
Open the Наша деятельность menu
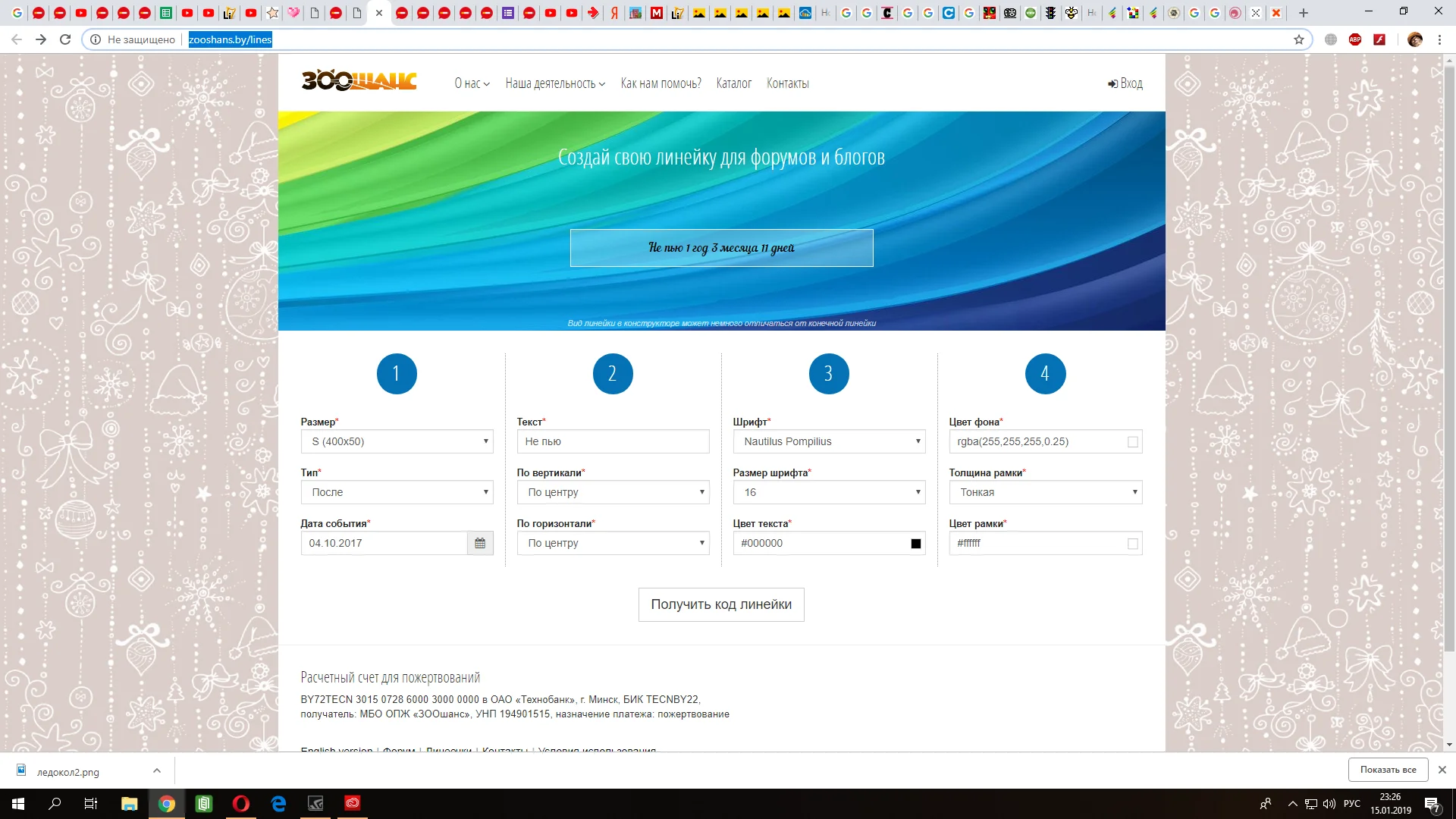[x=555, y=83]
